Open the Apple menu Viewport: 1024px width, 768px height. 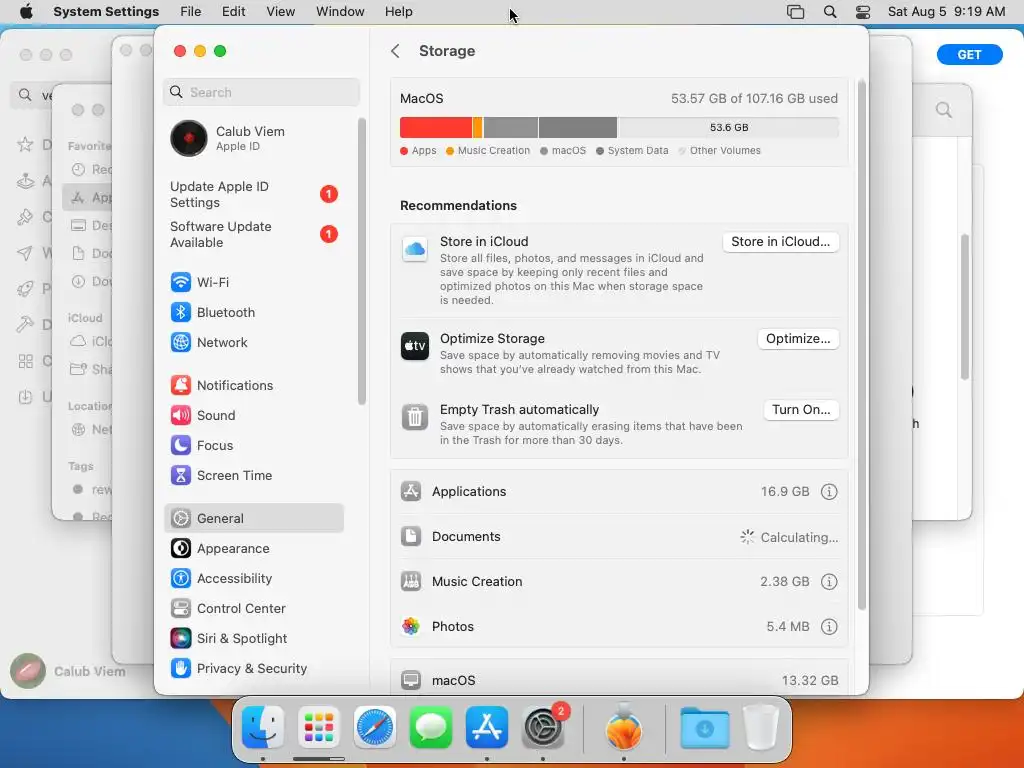(x=26, y=12)
